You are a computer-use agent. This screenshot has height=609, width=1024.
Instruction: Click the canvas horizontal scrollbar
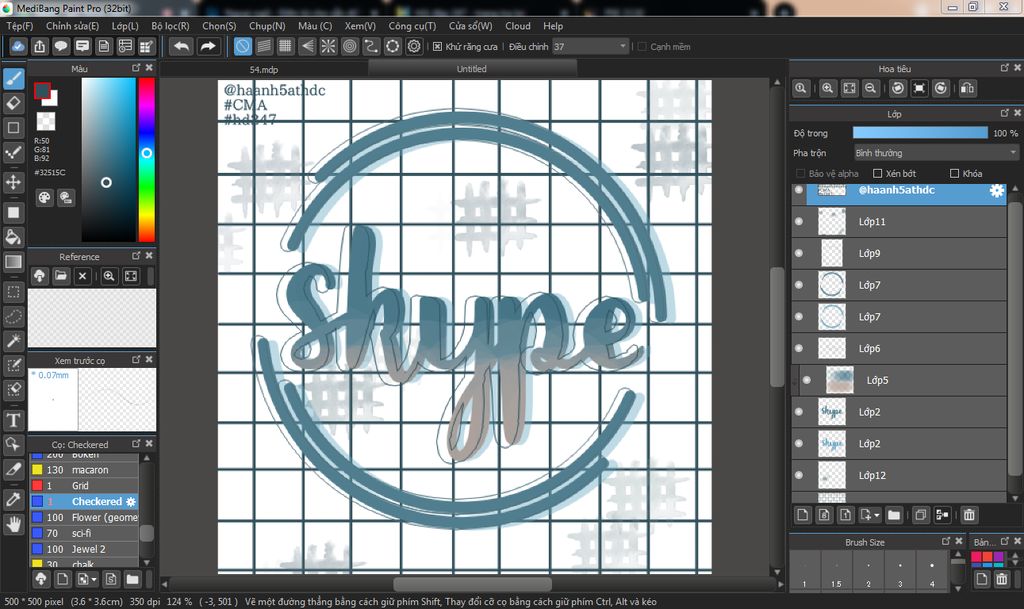(472, 584)
